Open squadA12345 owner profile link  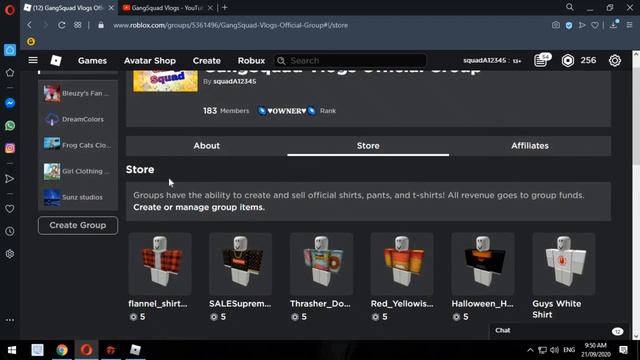[235, 81]
